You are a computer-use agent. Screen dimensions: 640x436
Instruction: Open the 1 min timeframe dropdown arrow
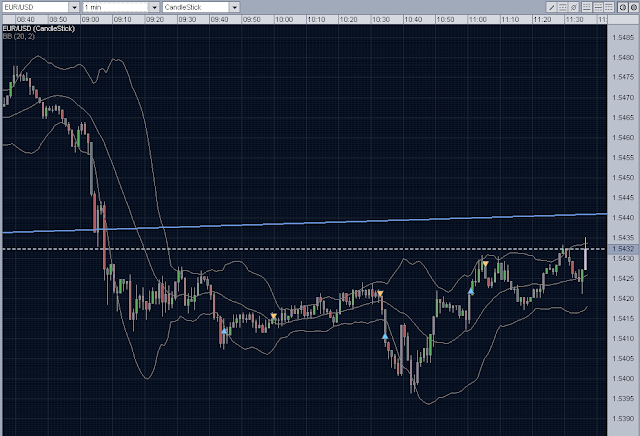pyautogui.click(x=154, y=7)
